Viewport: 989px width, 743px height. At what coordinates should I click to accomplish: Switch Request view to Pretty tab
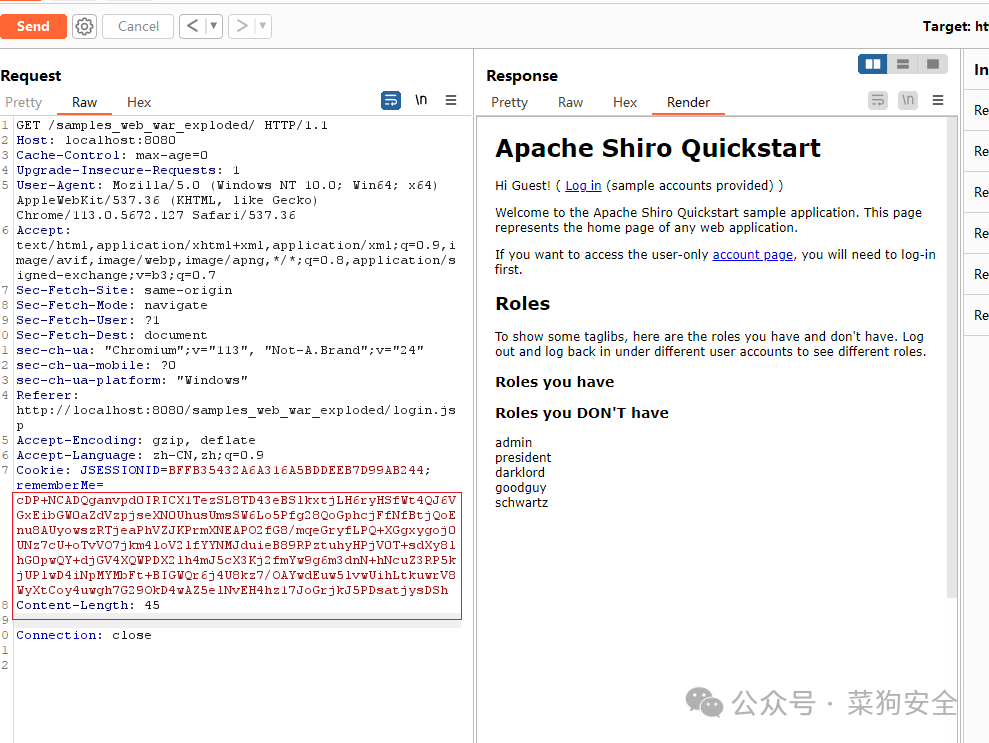[x=24, y=102]
